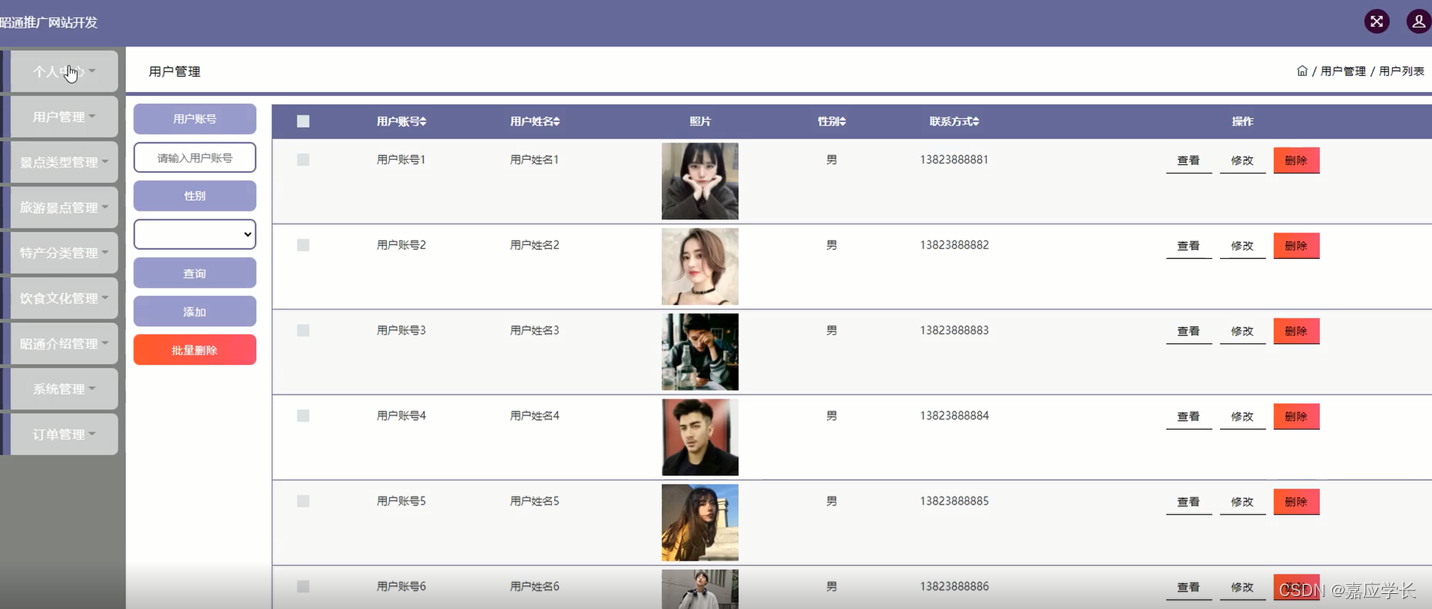Edit 用户账号4 with 修改 button
1432x609 pixels.
(1242, 417)
